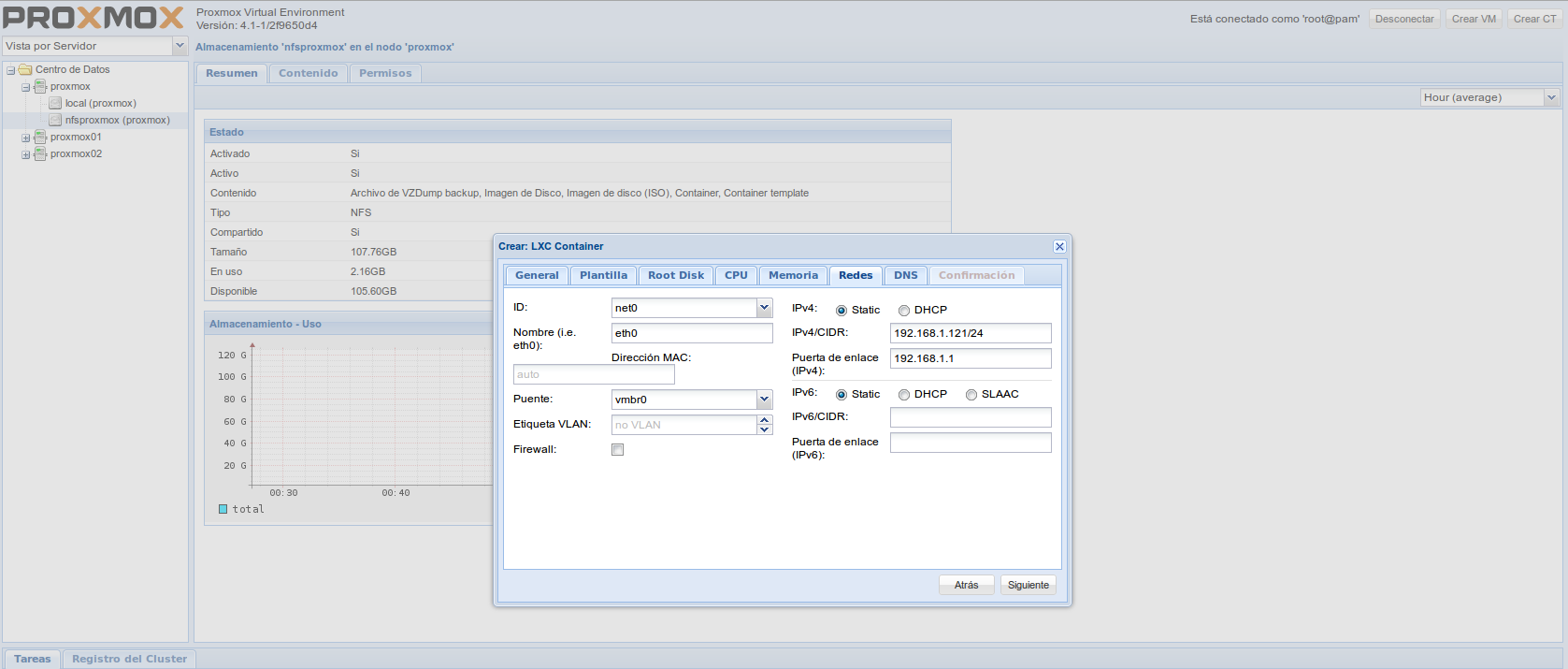Open the Contenido tab
The width and height of the screenshot is (1568, 669).
308,73
